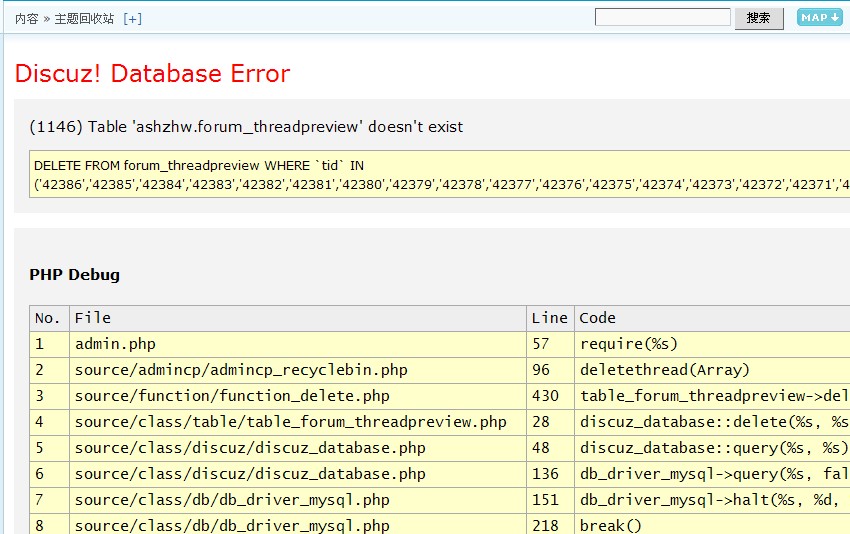Click source/function/function_delete.php cell
The image size is (850, 534).
click(x=298, y=396)
